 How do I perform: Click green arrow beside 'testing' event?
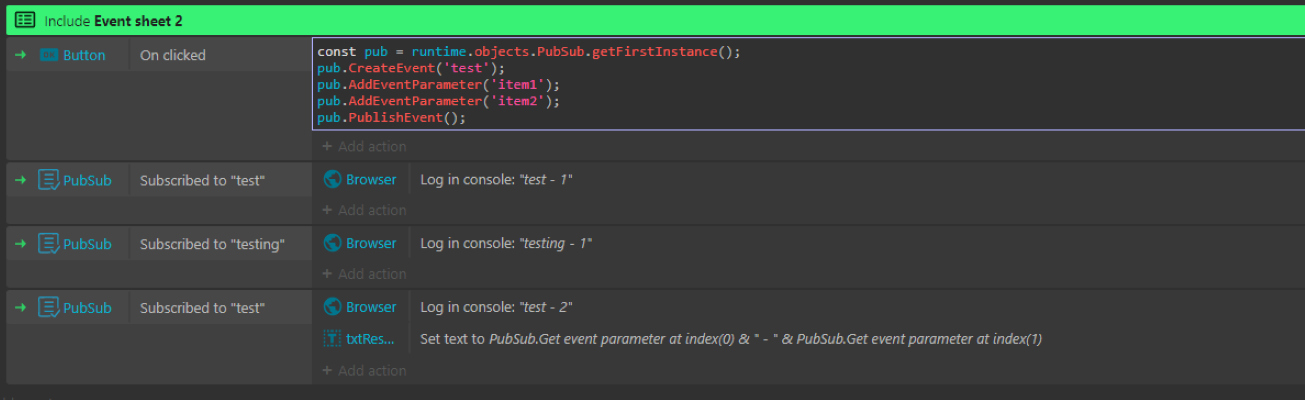pyautogui.click(x=20, y=244)
